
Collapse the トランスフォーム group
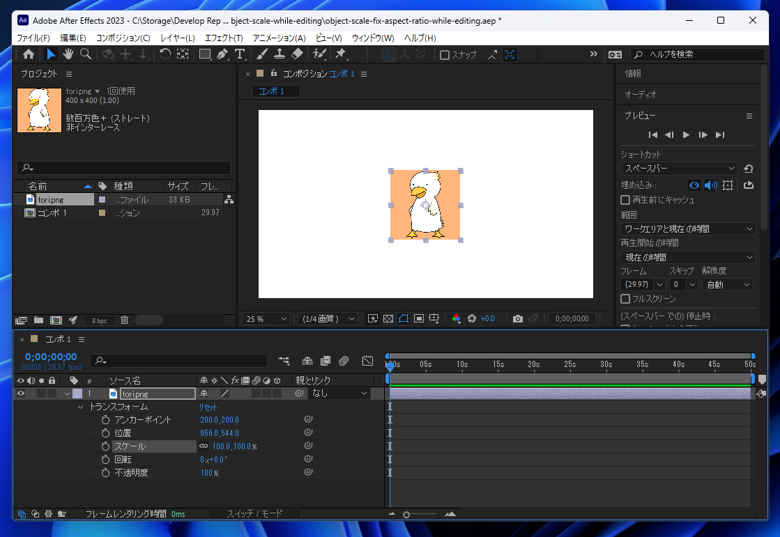point(81,407)
